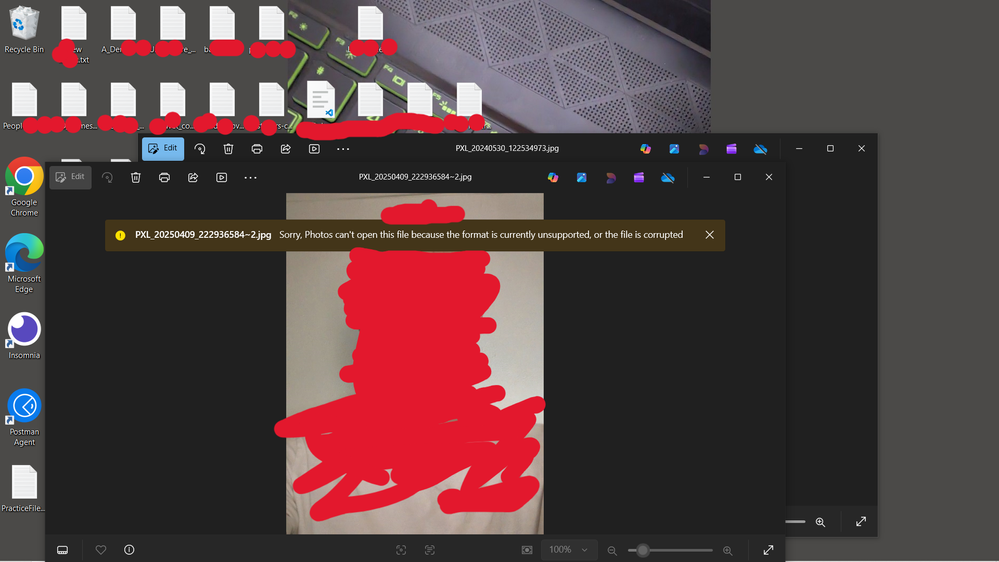Click blue Photos image icon in the front window
The image size is (999, 562).
[582, 178]
